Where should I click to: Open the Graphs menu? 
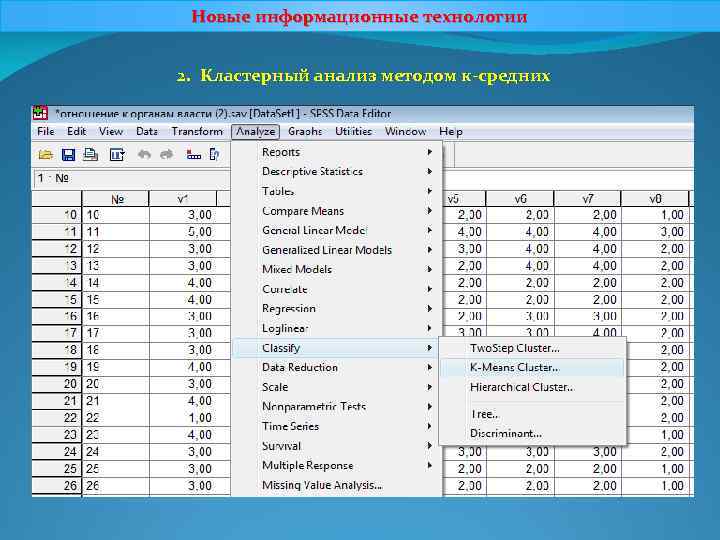[x=305, y=132]
